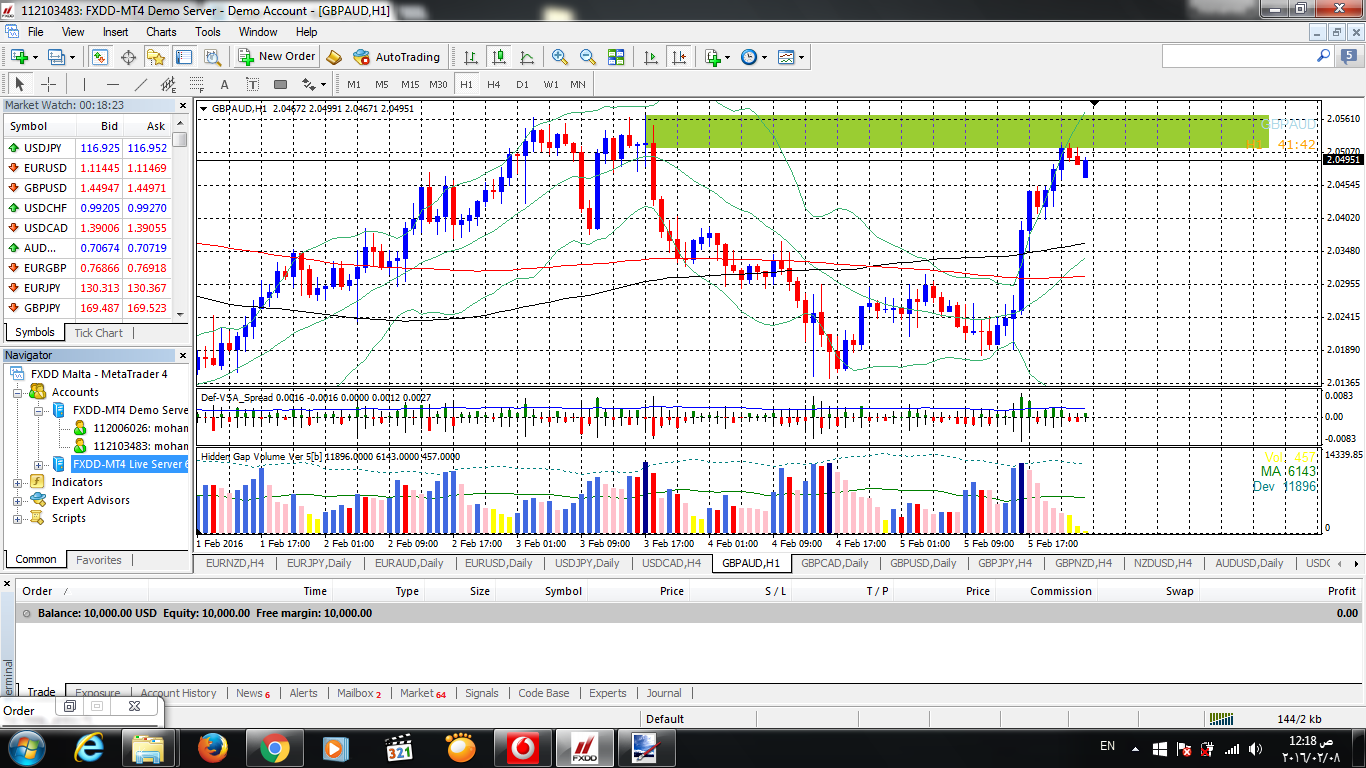Open the GBPCAD,Daily chart tab
Image resolution: width=1366 pixels, height=768 pixels.
[834, 563]
